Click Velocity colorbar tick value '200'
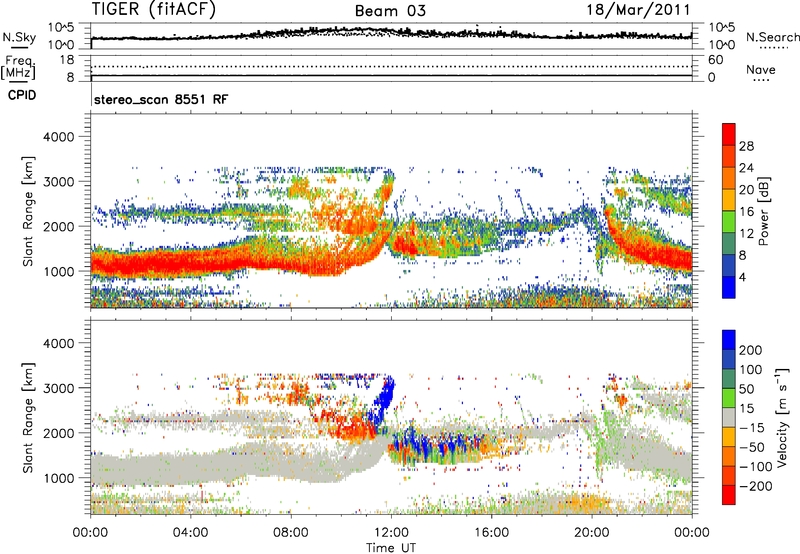 coord(751,350)
